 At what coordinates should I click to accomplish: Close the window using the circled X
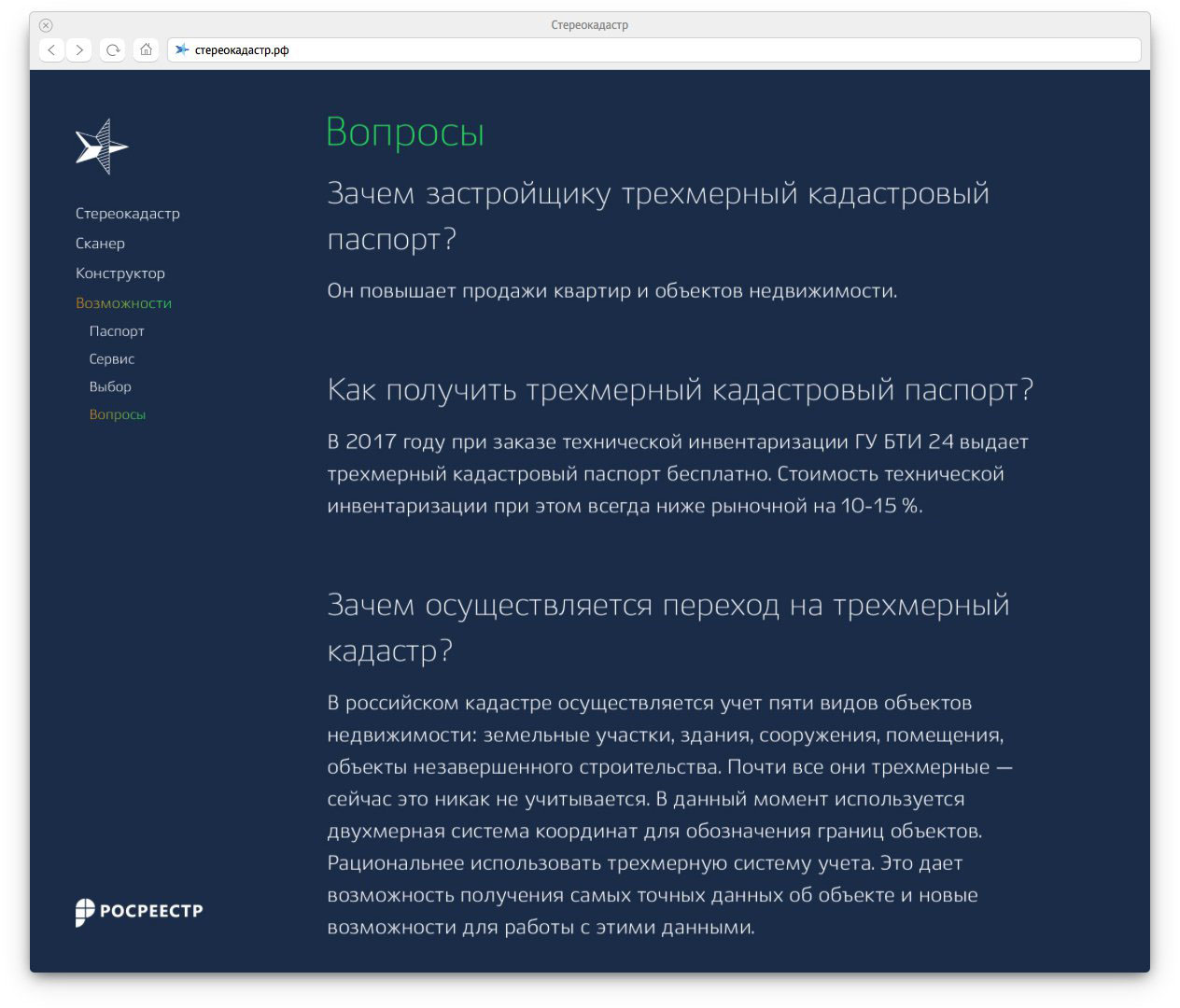[46, 25]
